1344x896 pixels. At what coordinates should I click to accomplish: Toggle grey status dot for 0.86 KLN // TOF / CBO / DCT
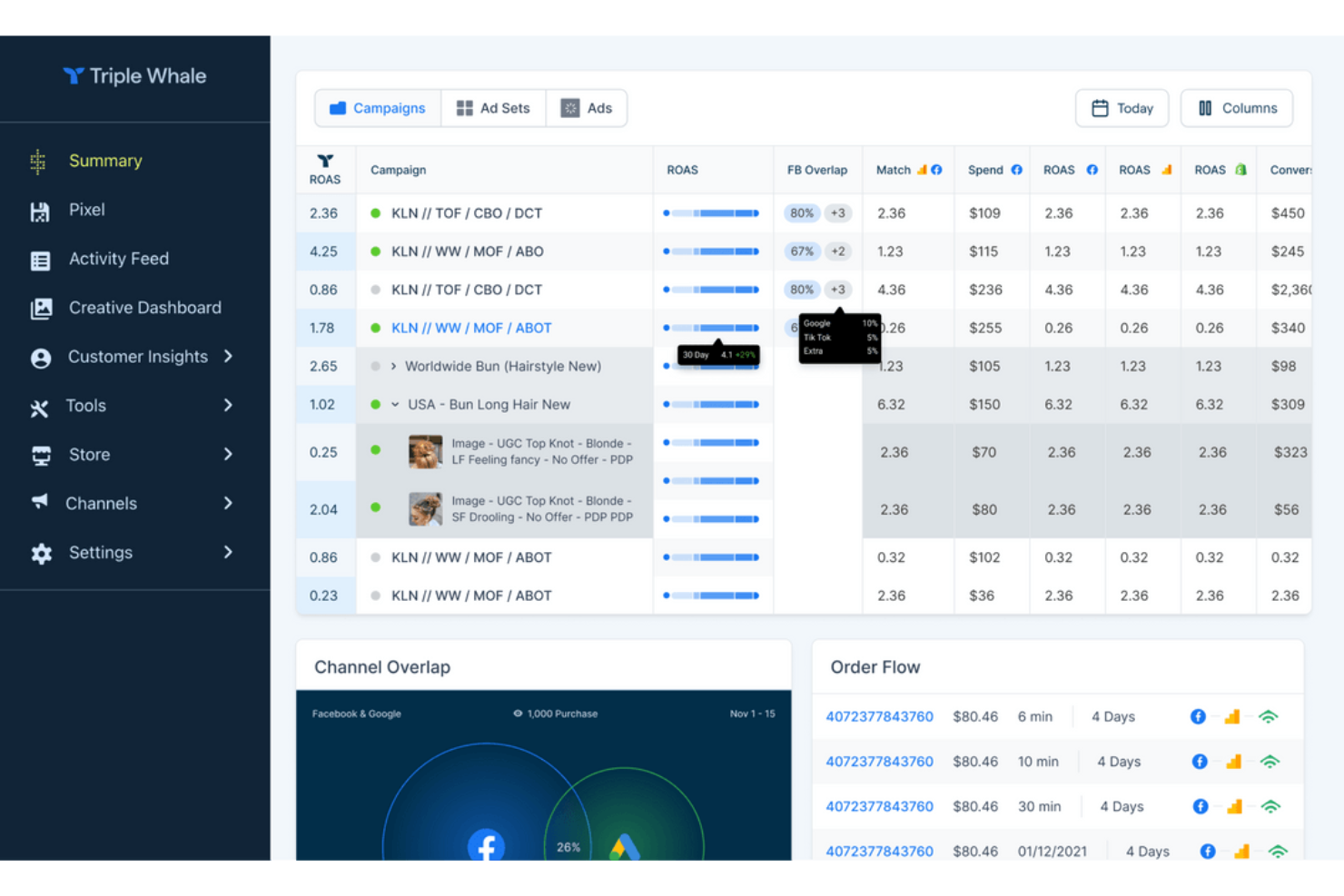click(375, 290)
